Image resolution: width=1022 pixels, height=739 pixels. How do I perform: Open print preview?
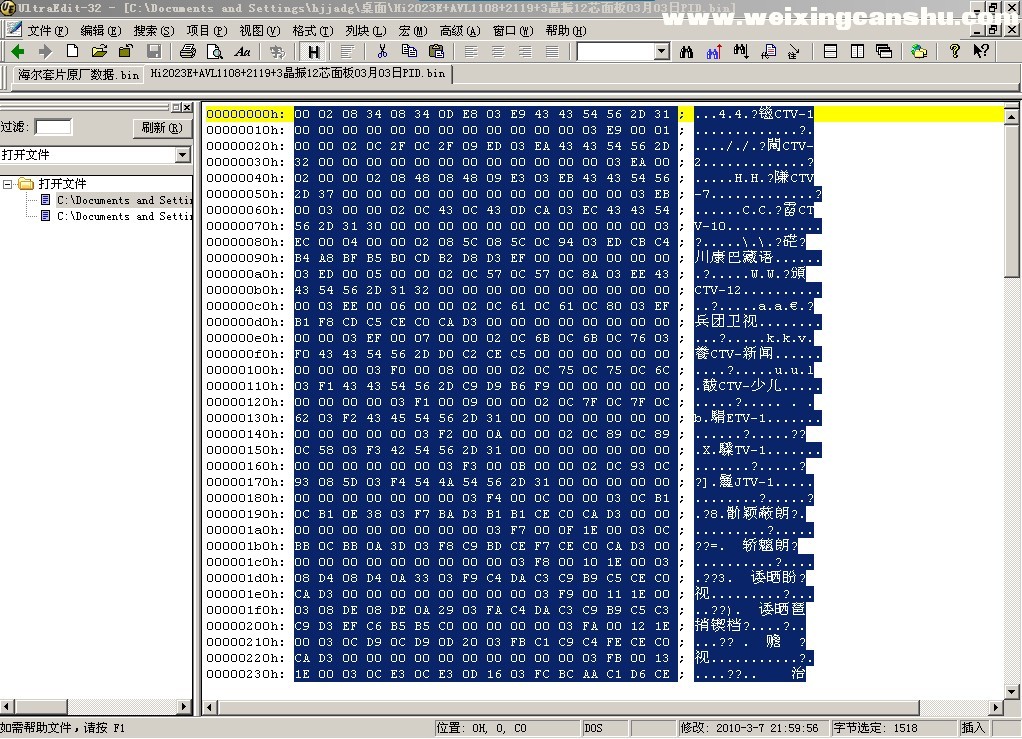(214, 51)
